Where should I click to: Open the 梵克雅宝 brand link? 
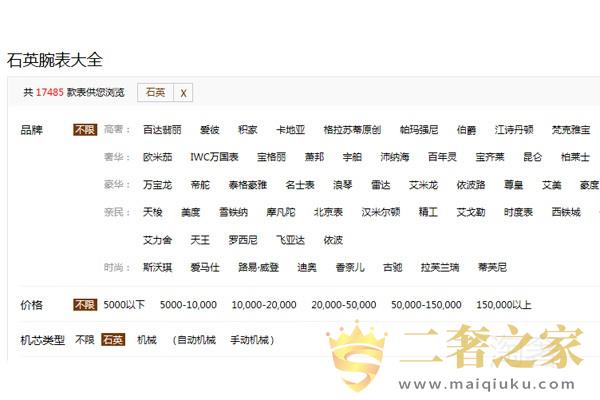(571, 130)
